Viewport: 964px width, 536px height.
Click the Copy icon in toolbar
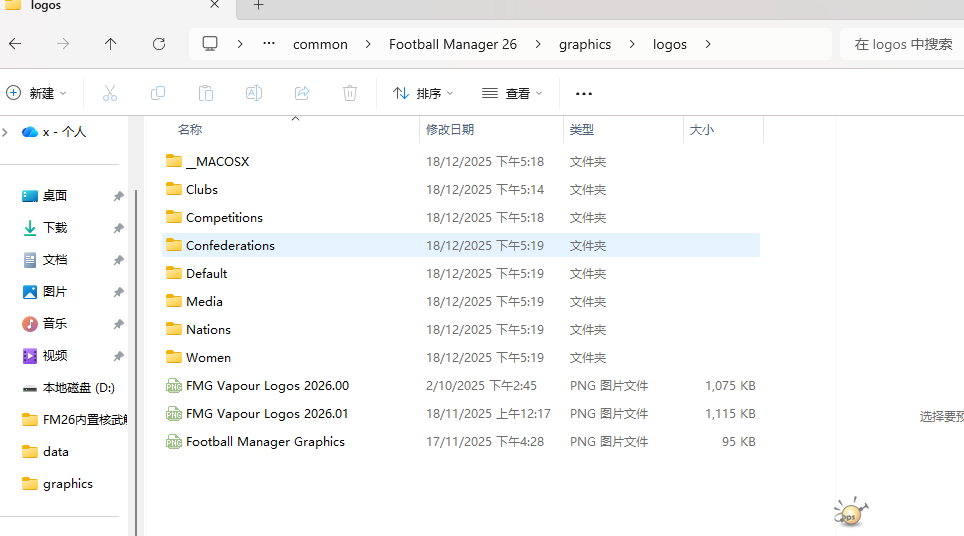(158, 93)
